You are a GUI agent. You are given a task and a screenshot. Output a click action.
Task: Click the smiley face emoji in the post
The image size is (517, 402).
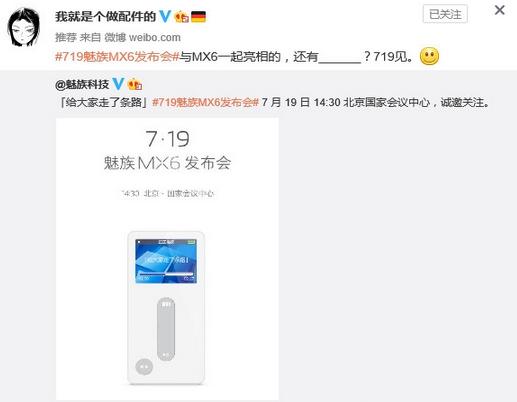pyautogui.click(x=429, y=56)
